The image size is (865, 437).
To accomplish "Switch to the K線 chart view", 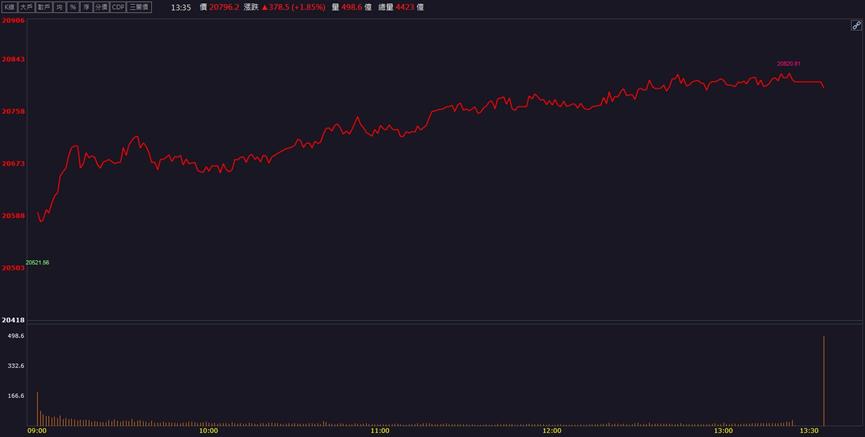I will click(9, 7).
